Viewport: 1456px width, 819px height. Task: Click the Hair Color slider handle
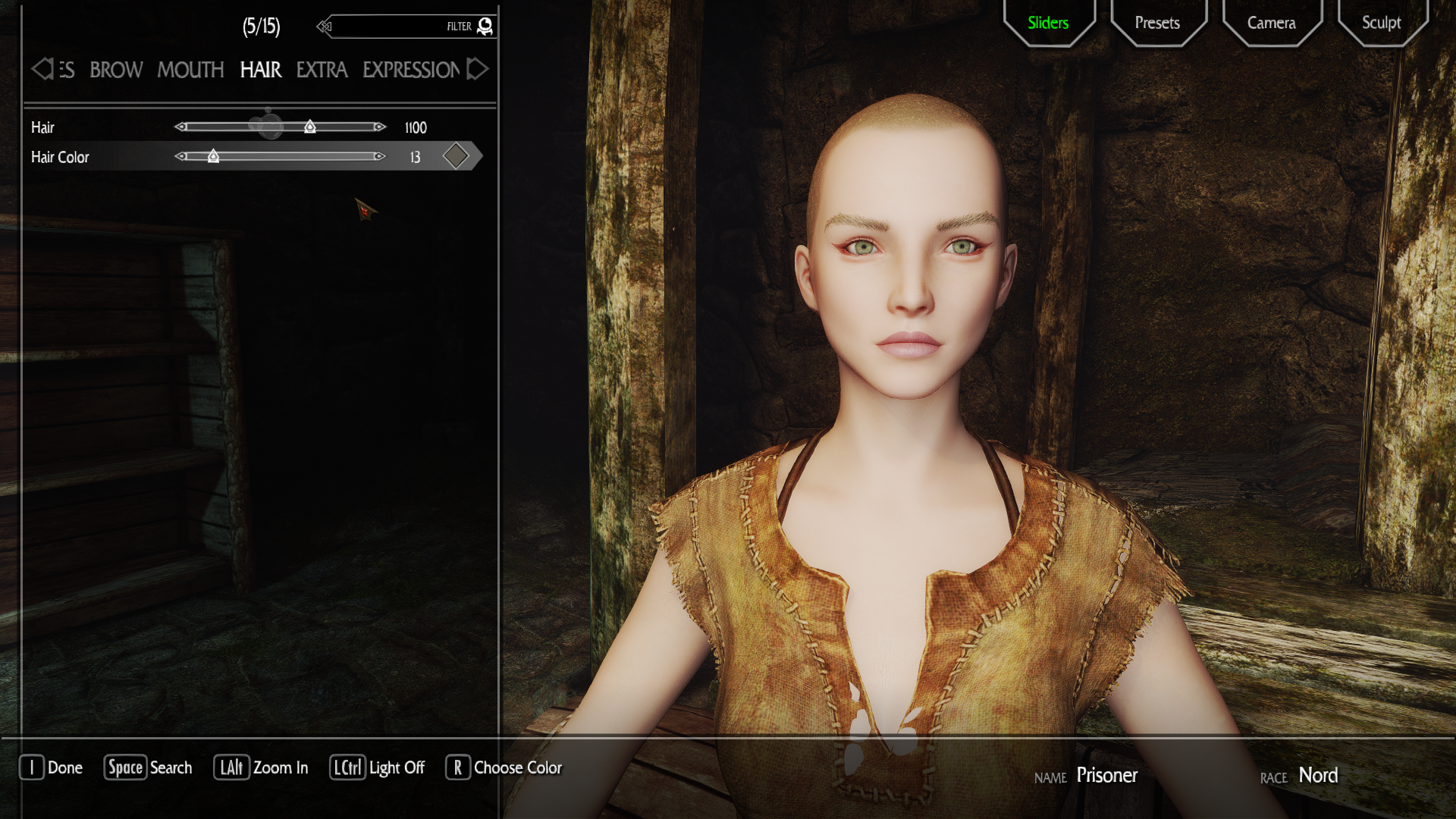[x=213, y=156]
